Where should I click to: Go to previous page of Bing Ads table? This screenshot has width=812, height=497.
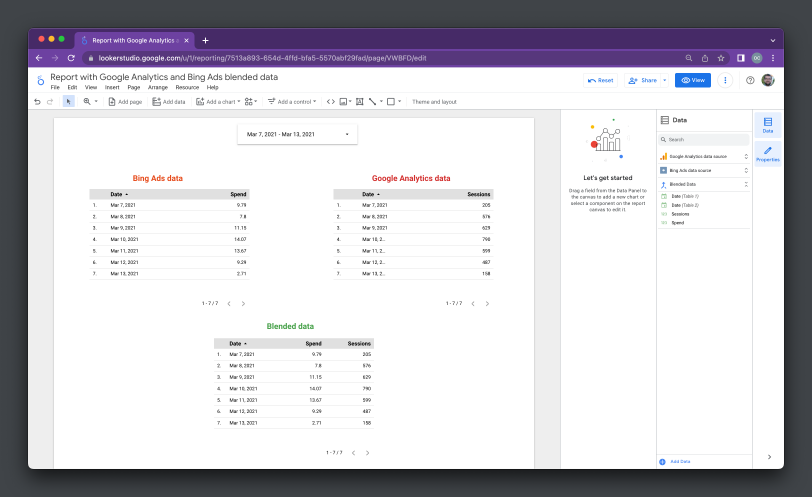pyautogui.click(x=229, y=304)
